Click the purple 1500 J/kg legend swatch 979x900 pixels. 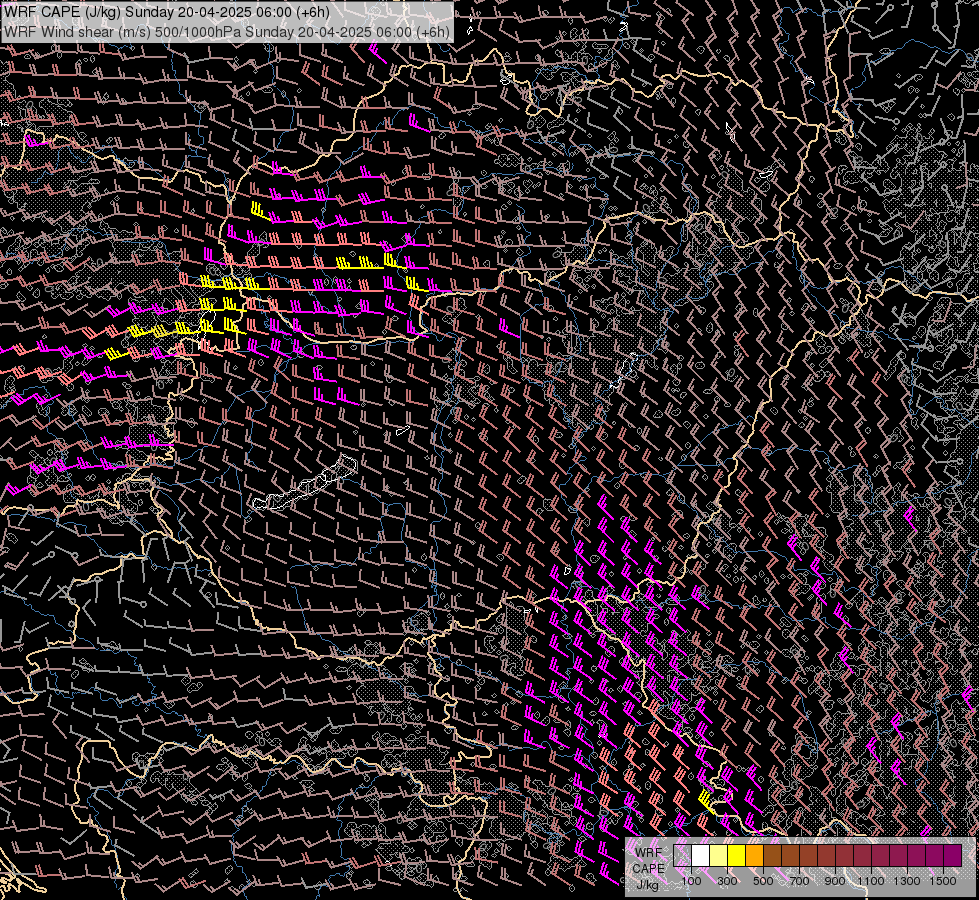953,856
